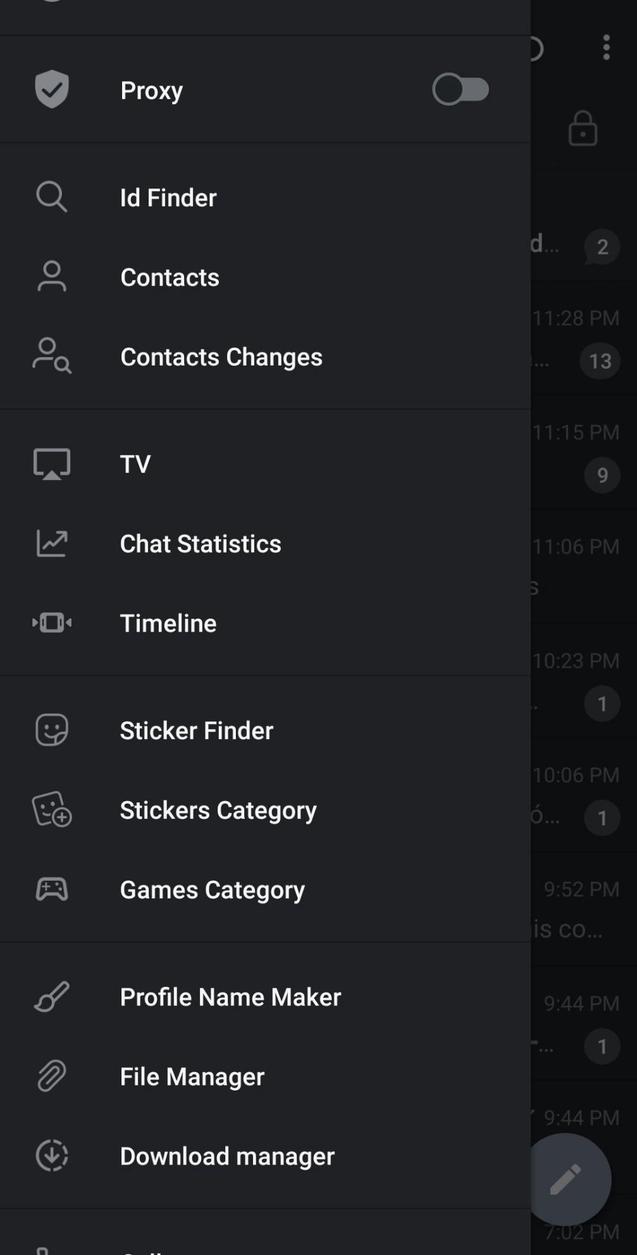This screenshot has width=637, height=1255.
Task: Open Chat Statistics
Action: 200,543
